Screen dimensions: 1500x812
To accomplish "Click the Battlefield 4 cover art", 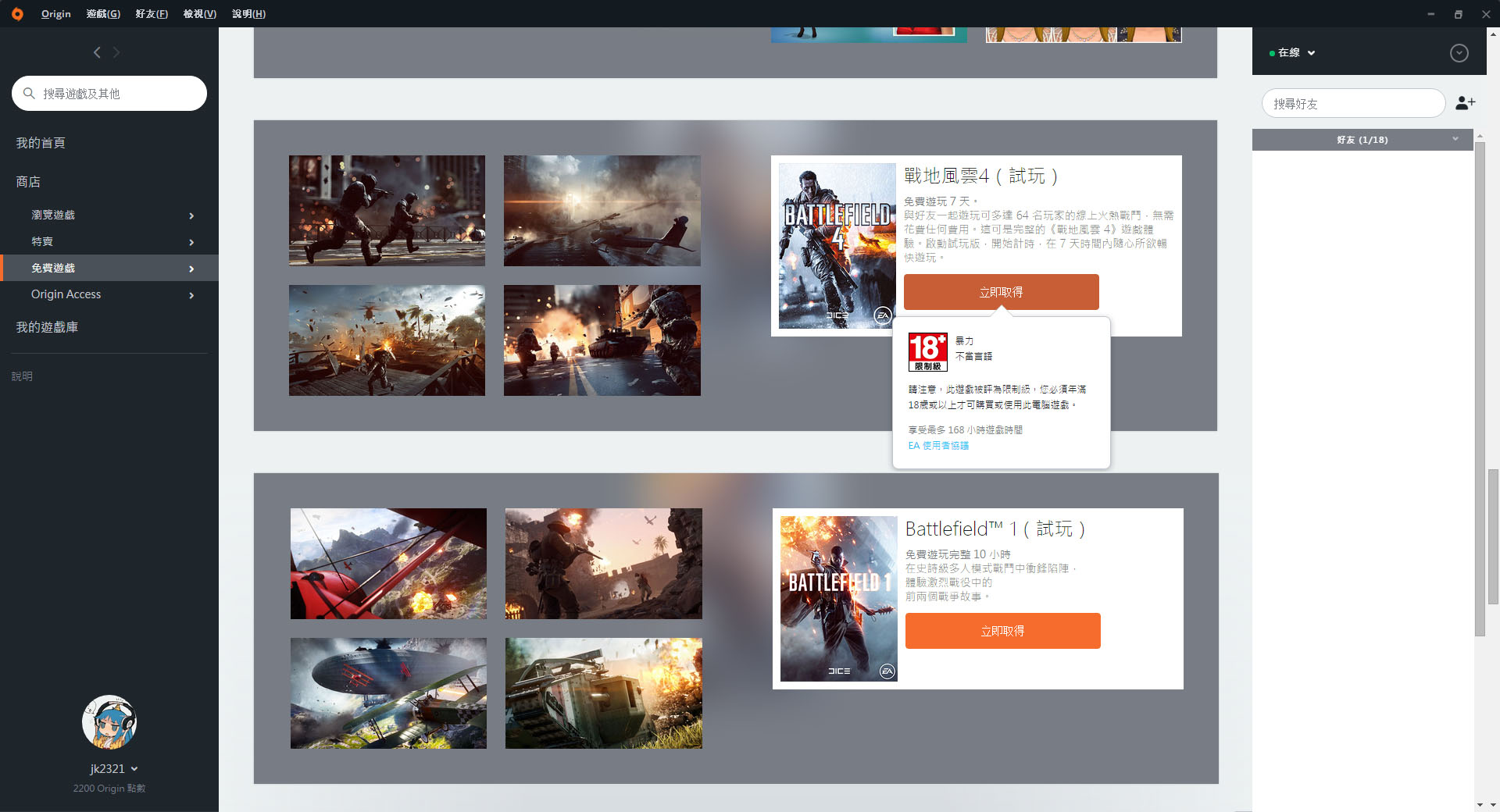I will click(x=837, y=245).
